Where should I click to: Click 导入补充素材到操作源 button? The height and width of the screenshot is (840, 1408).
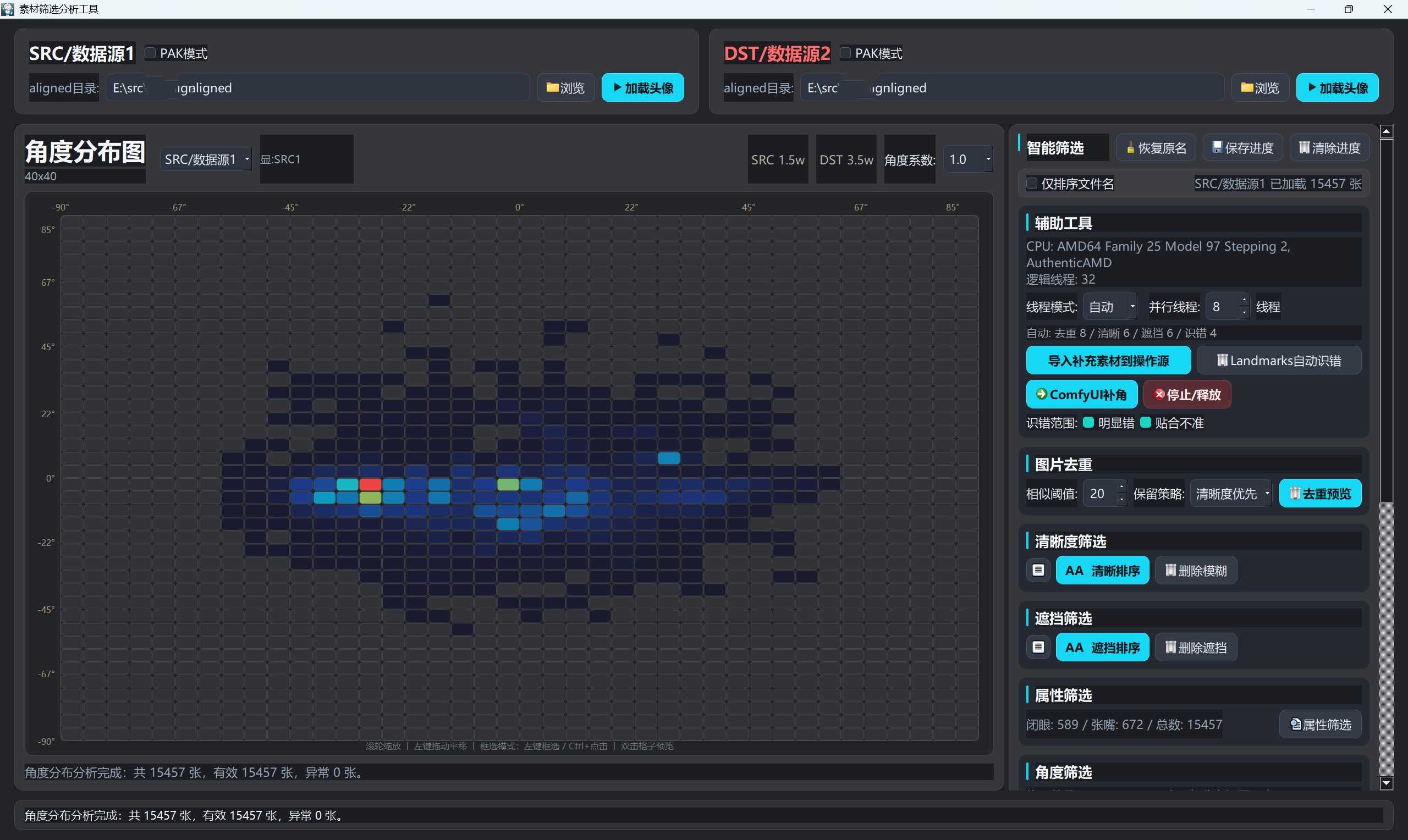click(x=1108, y=361)
